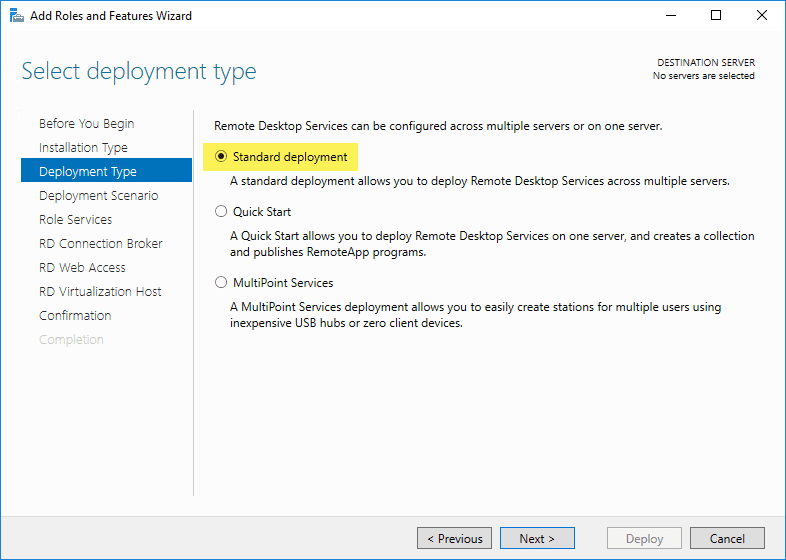Viewport: 786px width, 560px height.
Task: Select Deployment Type in sidebar
Action: 88,172
